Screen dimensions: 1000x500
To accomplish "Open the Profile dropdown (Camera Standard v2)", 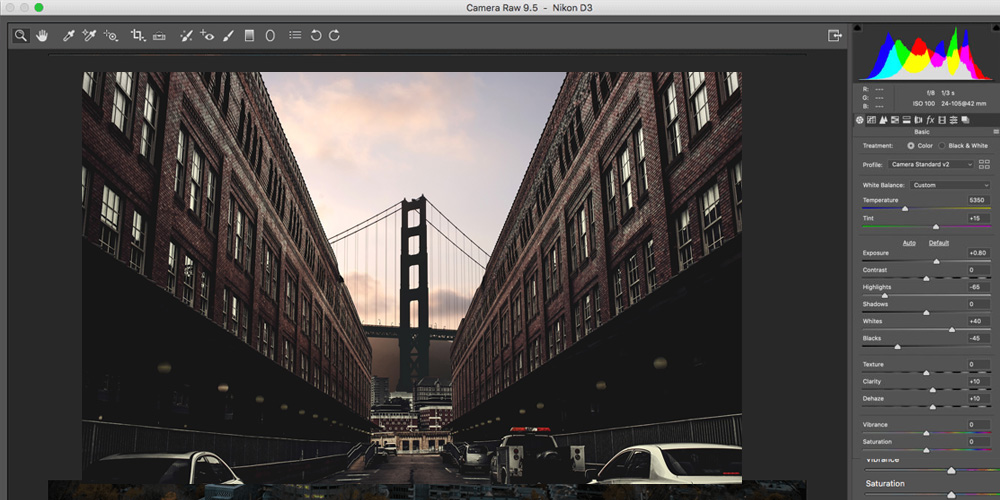I will (931, 165).
